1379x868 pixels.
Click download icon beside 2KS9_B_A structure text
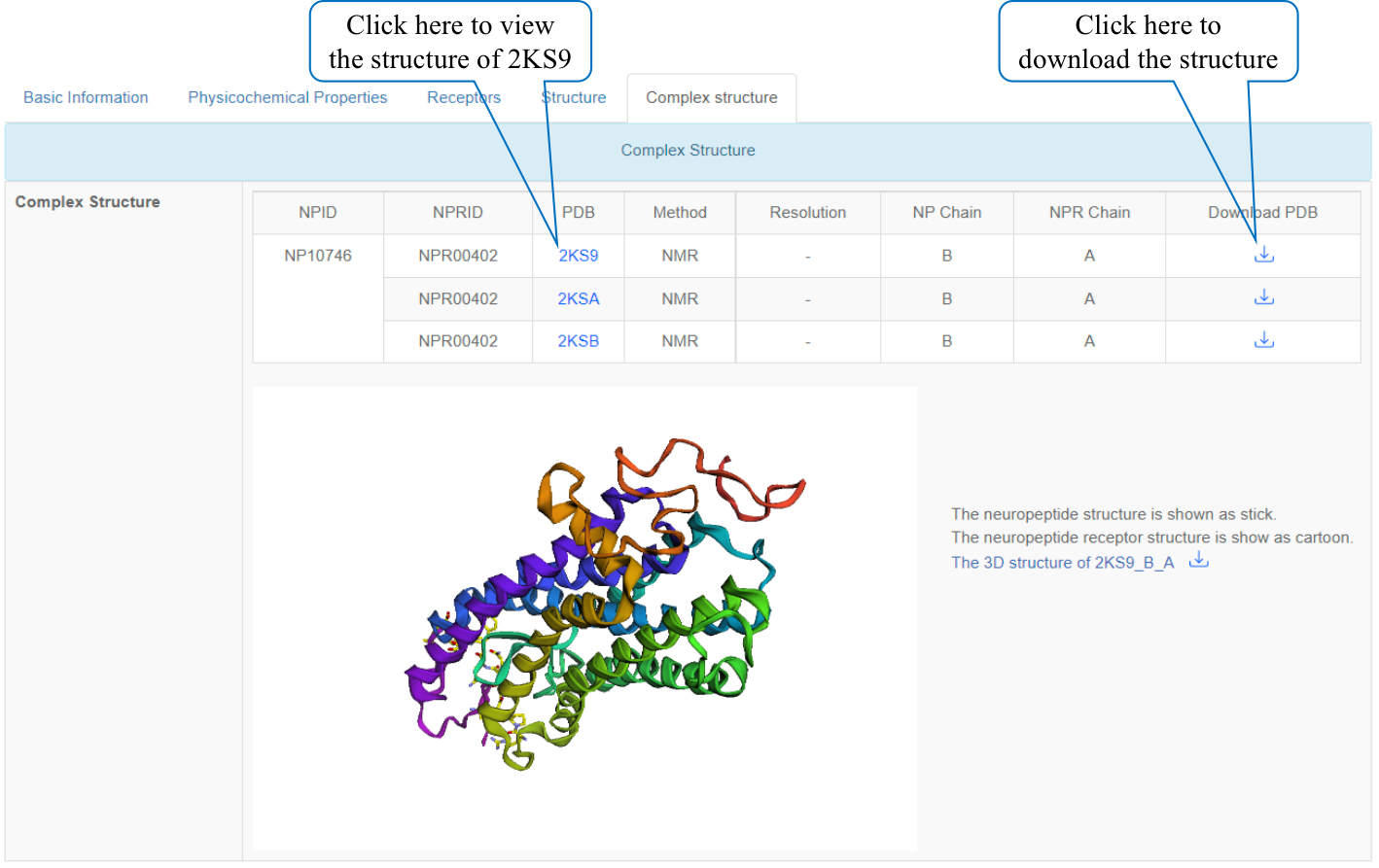point(1199,560)
